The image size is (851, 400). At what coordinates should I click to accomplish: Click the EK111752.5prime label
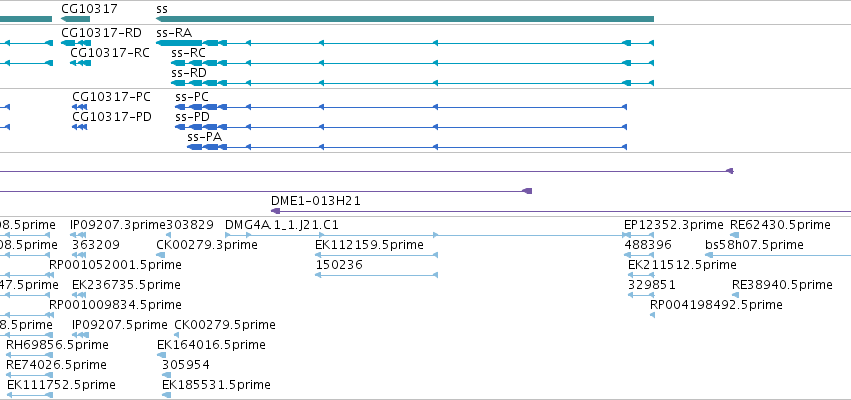61,385
